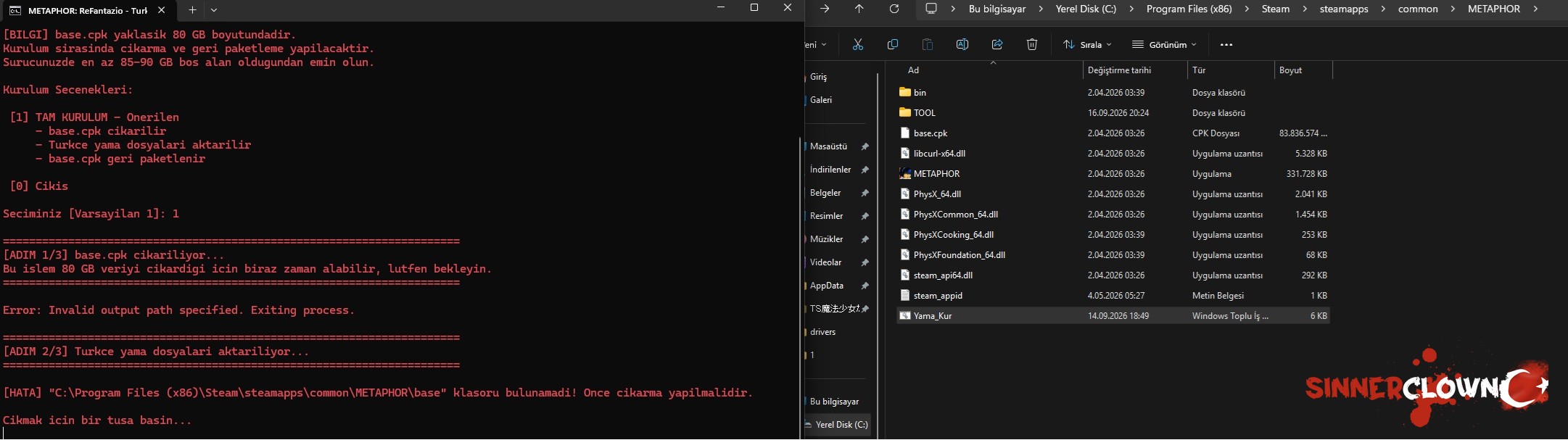This screenshot has height=440, width=1568.
Task: Open terminal new tab dropdown arrow
Action: tap(214, 10)
